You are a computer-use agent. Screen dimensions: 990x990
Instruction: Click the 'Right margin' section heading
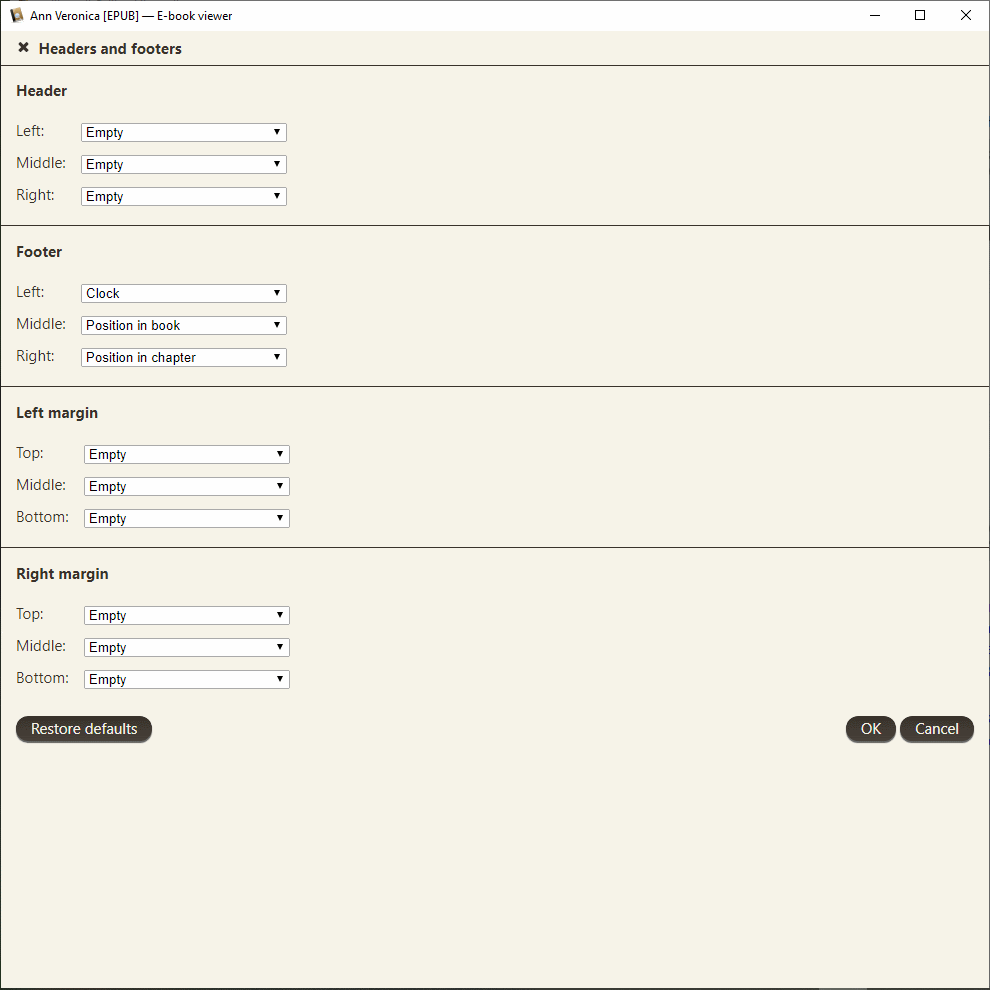click(x=62, y=574)
